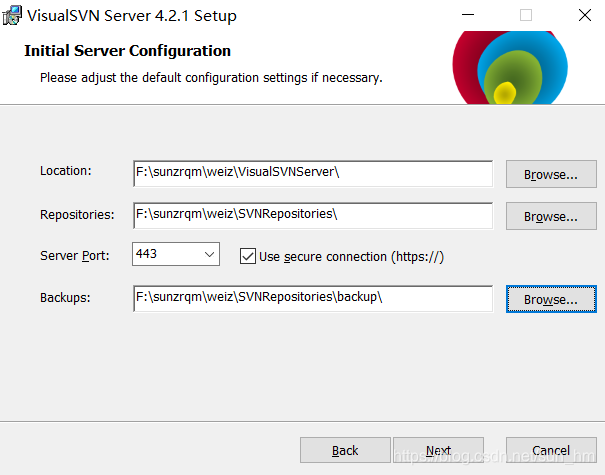Click the Location label
This screenshot has height=475, width=605.
tap(66, 171)
